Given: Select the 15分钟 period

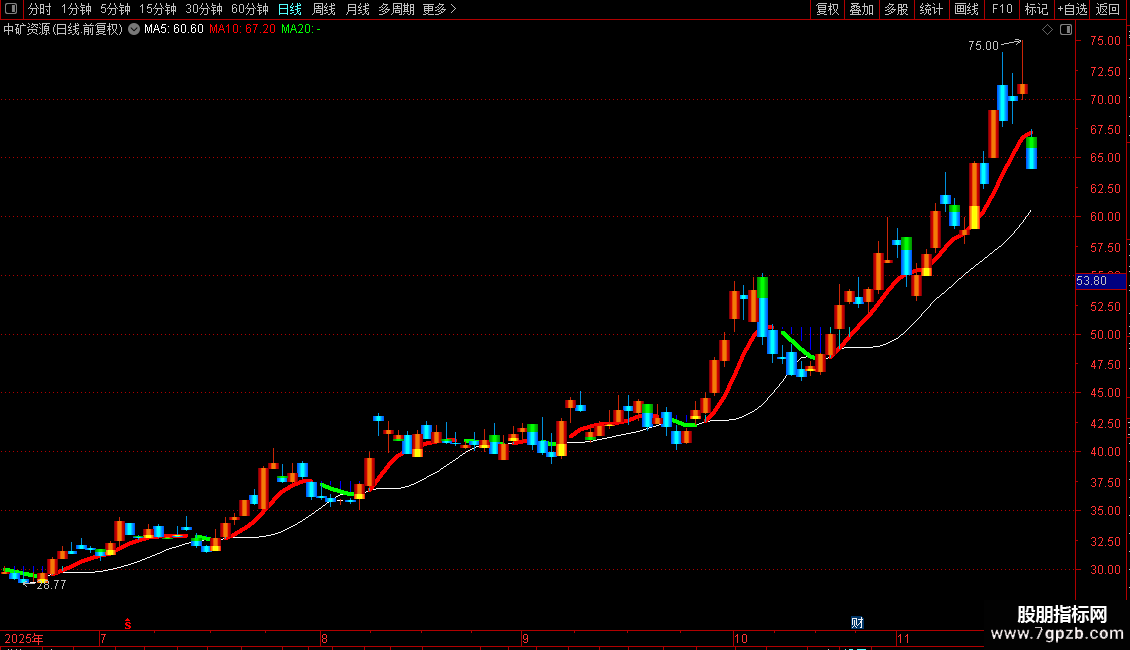Looking at the screenshot, I should click(157, 9).
